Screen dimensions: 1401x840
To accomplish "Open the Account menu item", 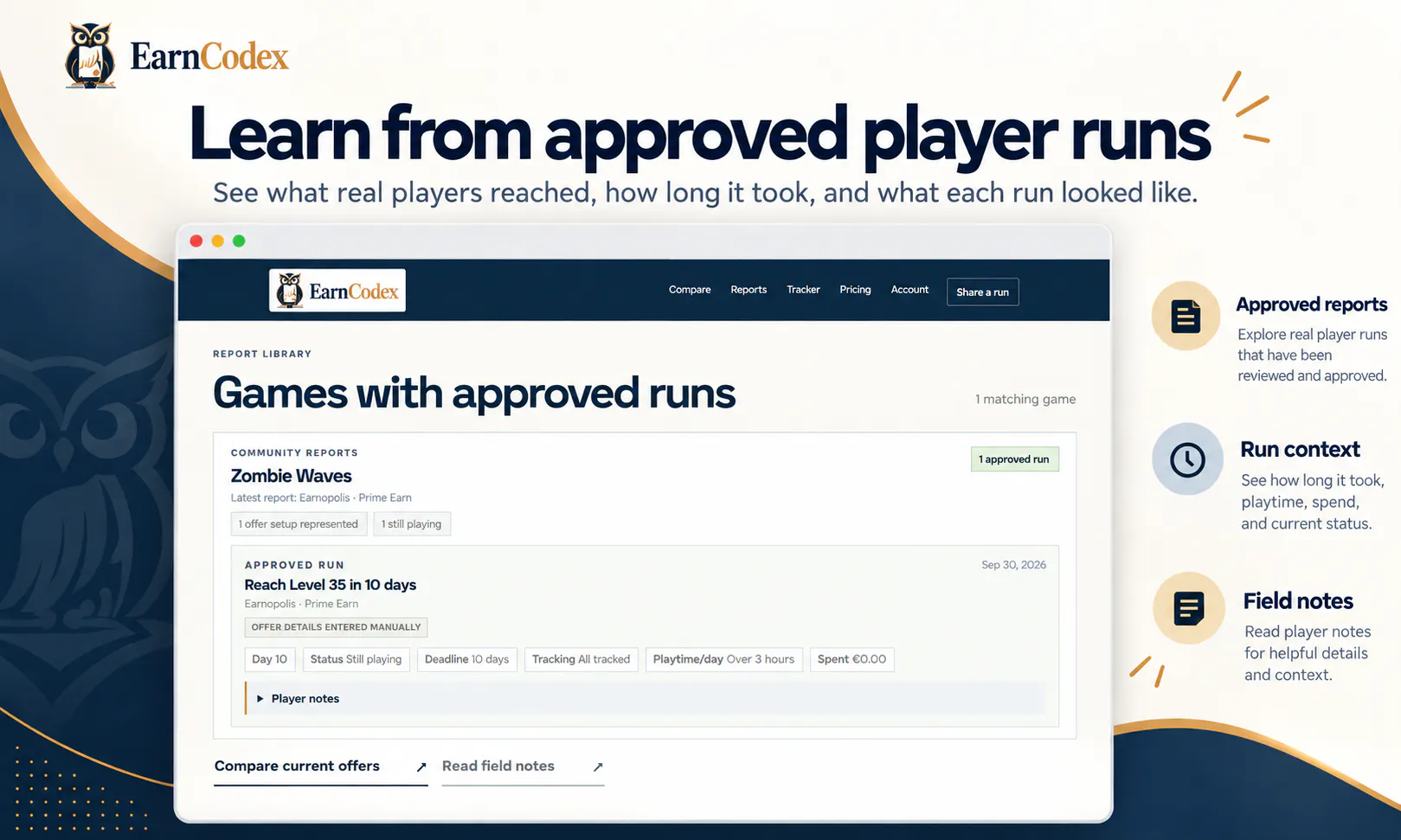I will pyautogui.click(x=909, y=290).
